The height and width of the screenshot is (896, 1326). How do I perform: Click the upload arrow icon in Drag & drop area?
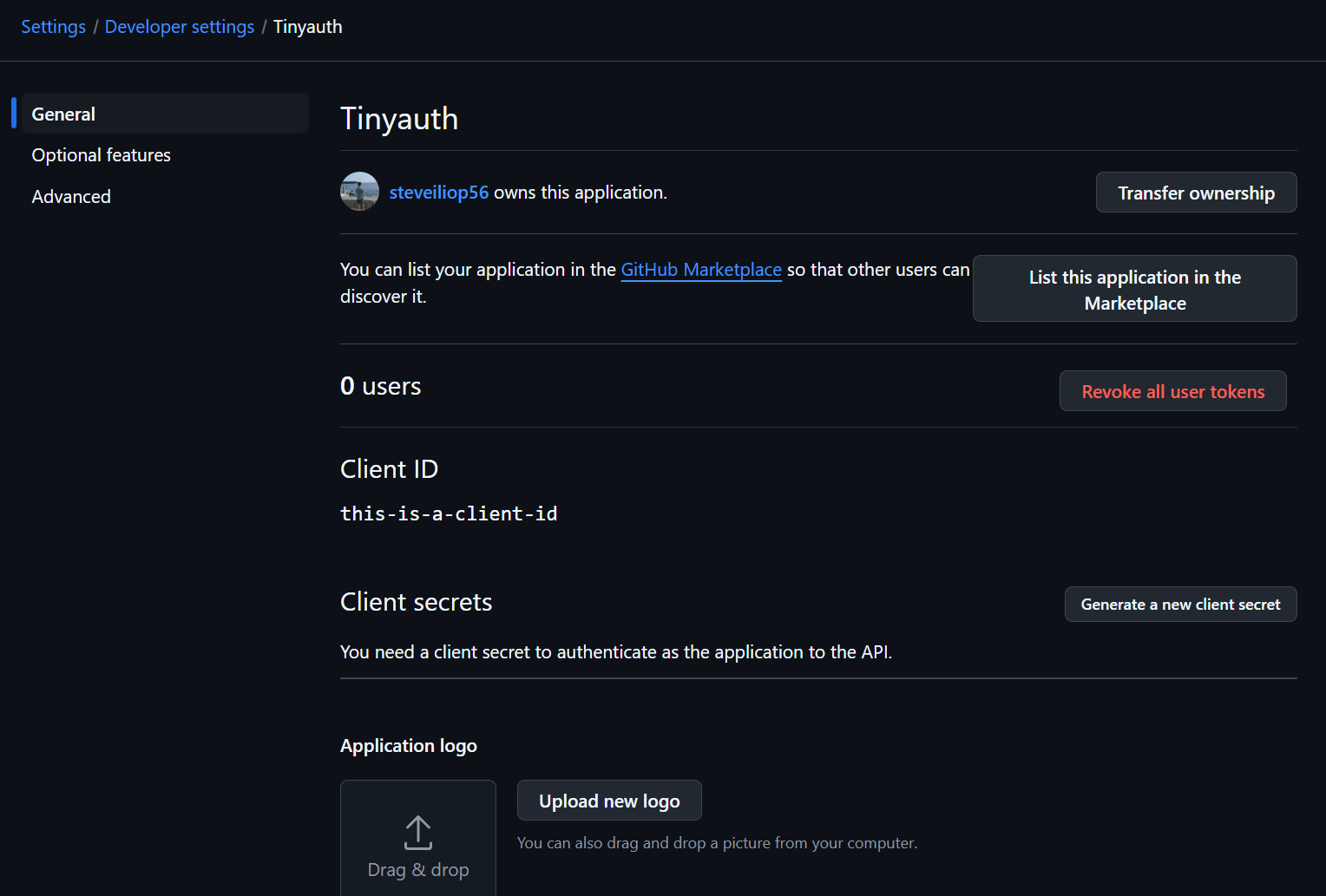tap(417, 834)
